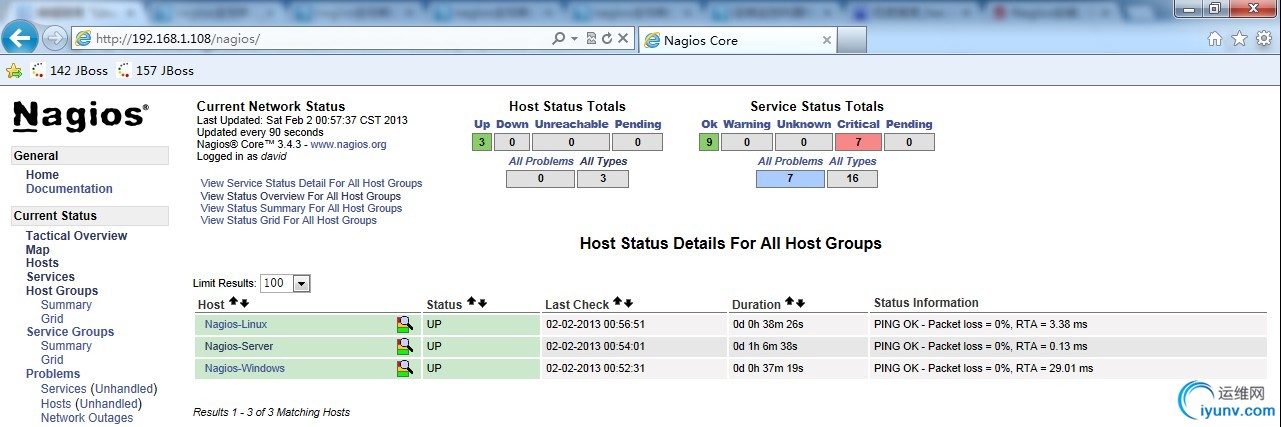1281x427 pixels.
Task: Sort Last Check column descending with down arrow
Action: point(628,303)
